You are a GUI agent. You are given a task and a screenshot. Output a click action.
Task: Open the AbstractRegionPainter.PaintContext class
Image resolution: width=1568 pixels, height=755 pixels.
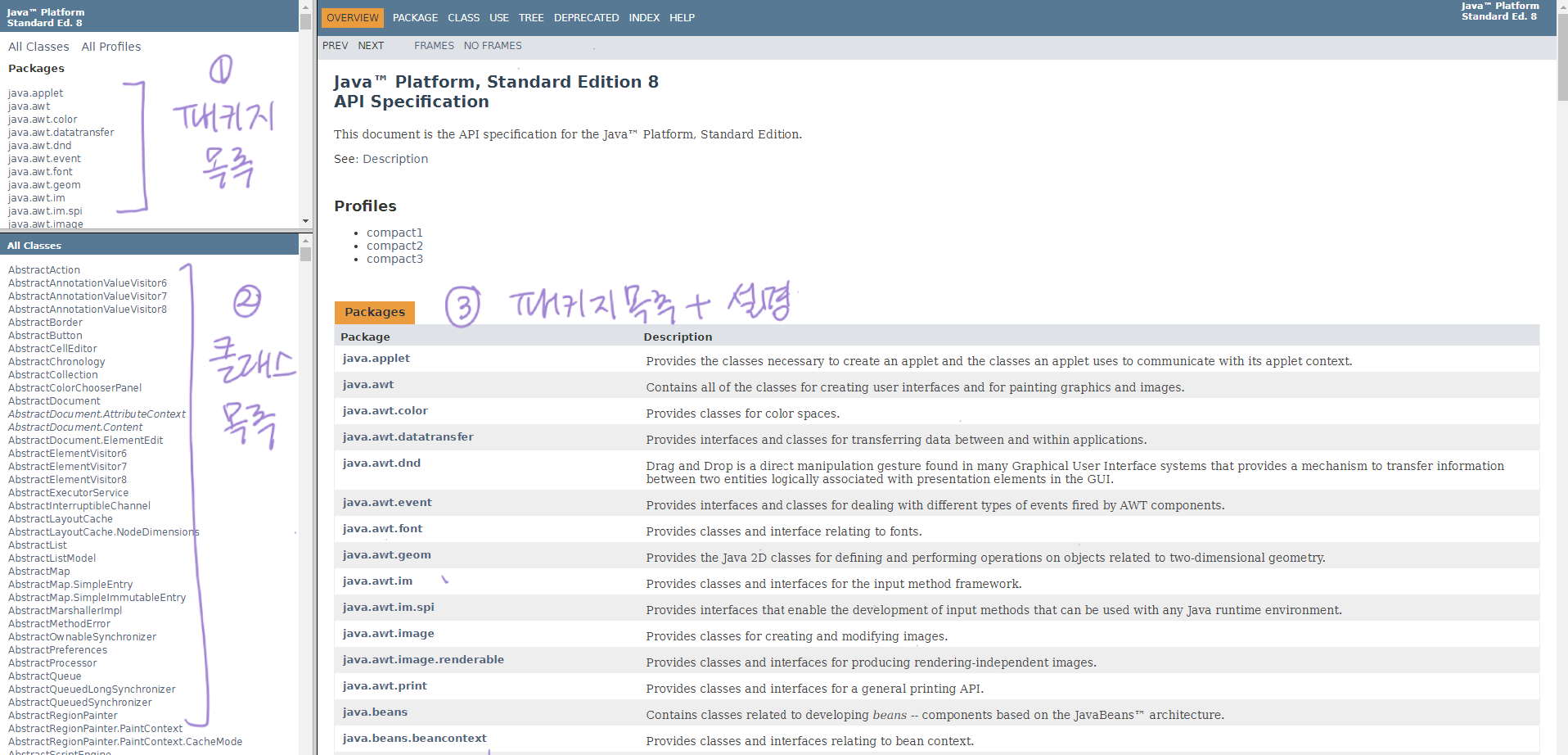point(95,729)
